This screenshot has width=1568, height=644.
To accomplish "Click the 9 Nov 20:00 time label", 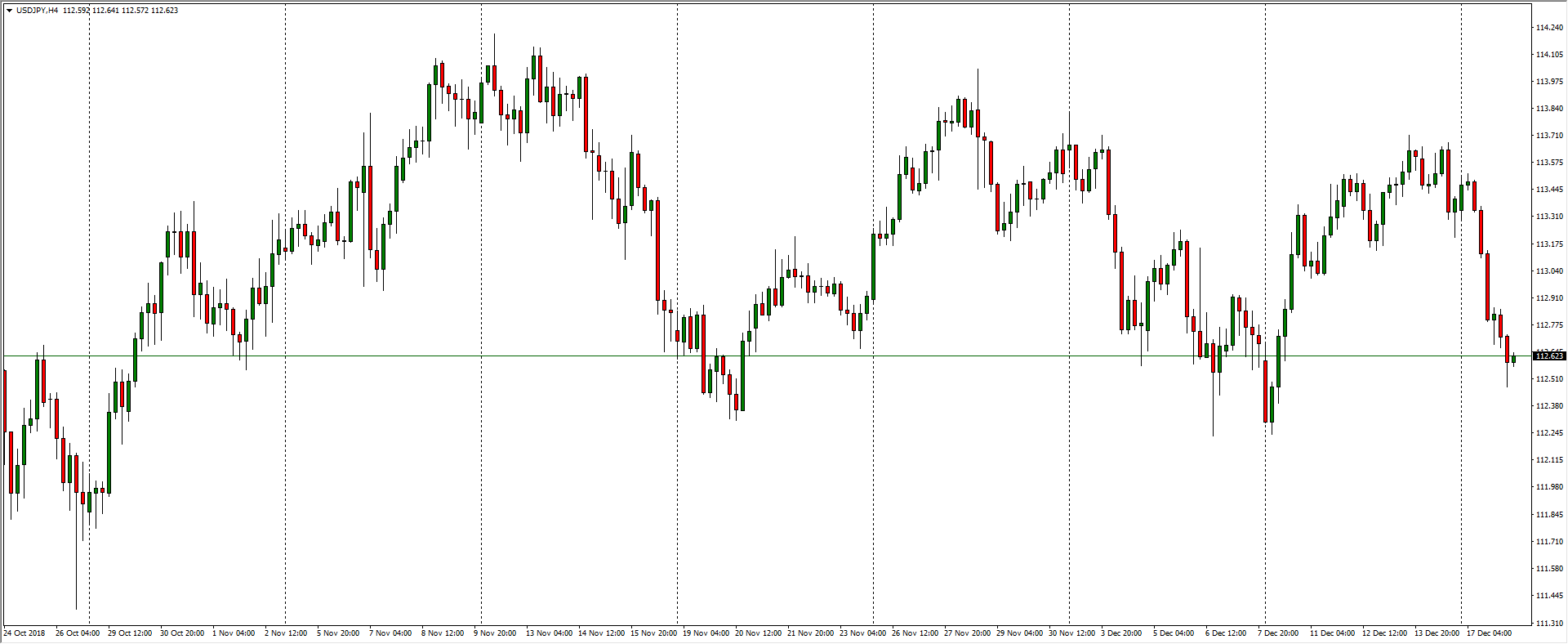I will point(495,633).
